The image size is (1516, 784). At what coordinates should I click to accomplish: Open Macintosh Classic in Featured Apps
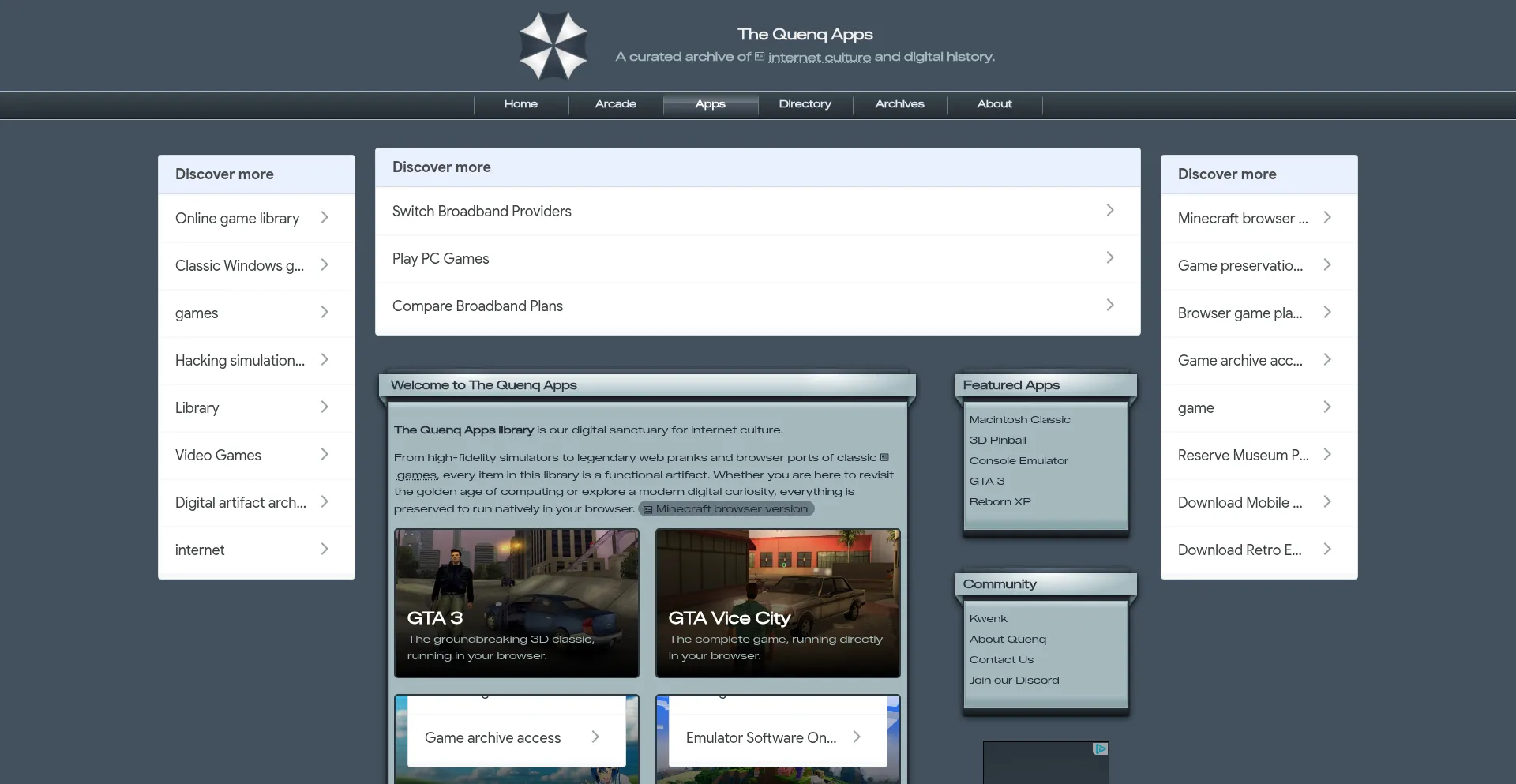pos(1019,420)
